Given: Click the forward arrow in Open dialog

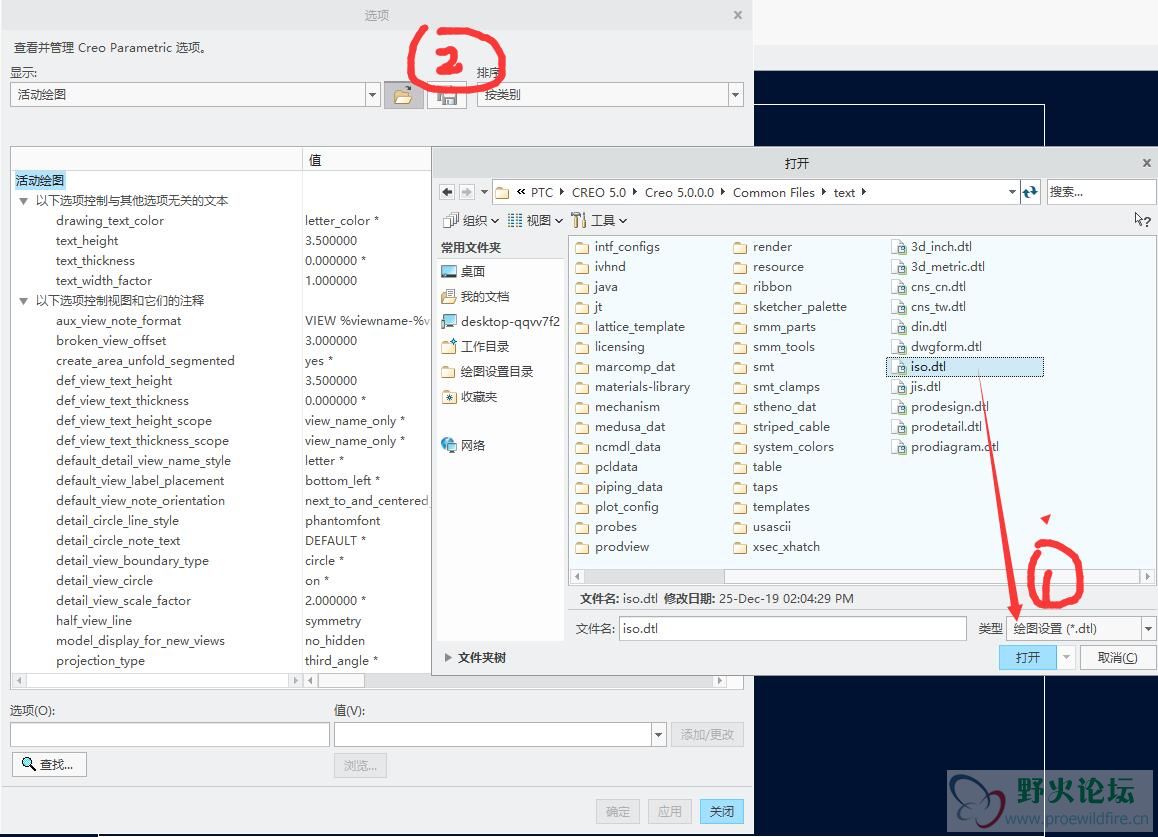Looking at the screenshot, I should point(466,192).
